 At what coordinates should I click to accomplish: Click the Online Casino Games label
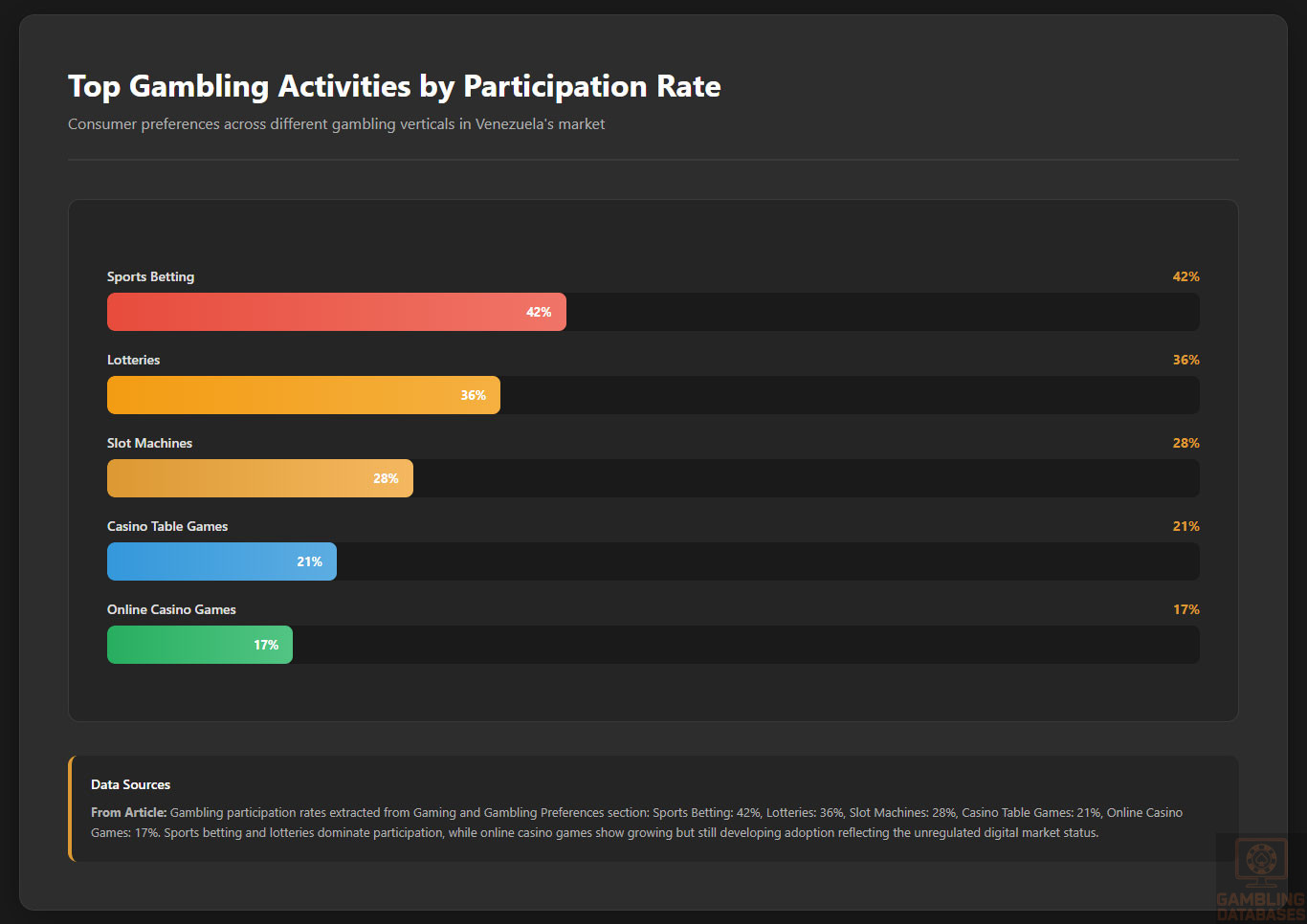(171, 609)
